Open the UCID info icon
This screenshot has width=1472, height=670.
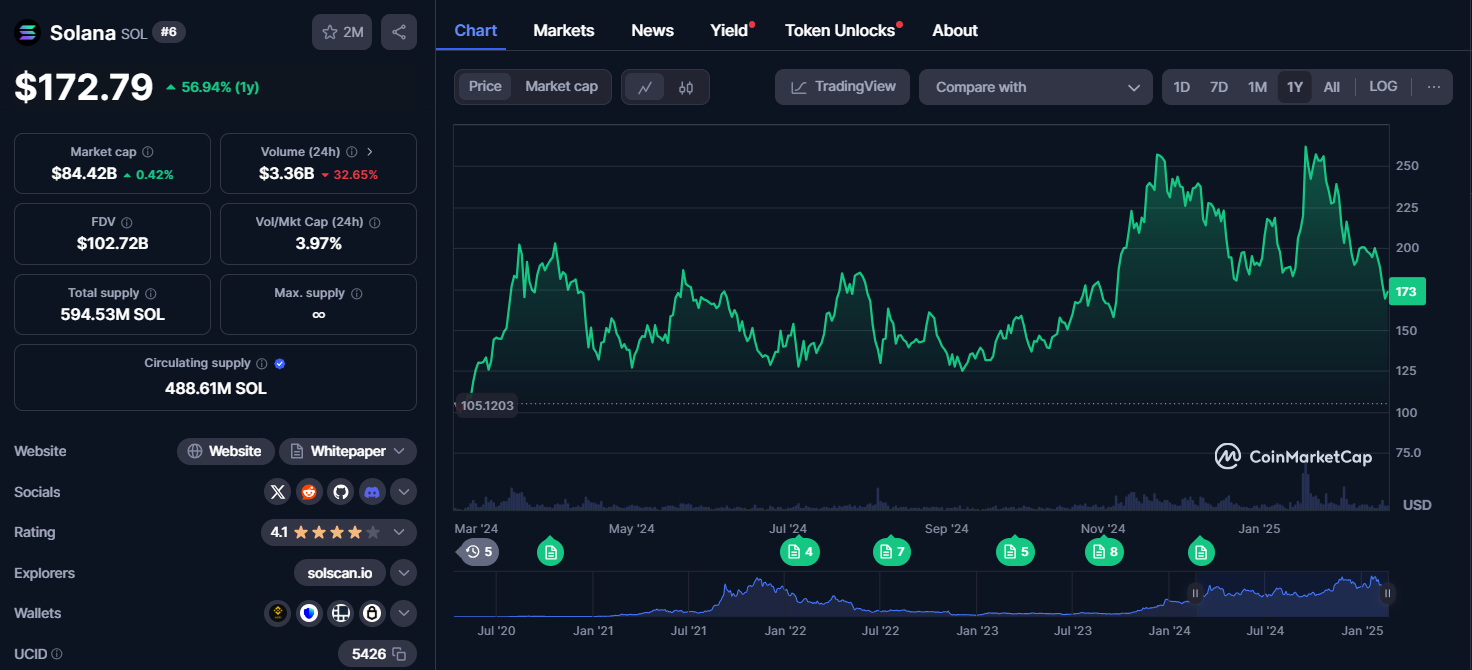tap(56, 654)
